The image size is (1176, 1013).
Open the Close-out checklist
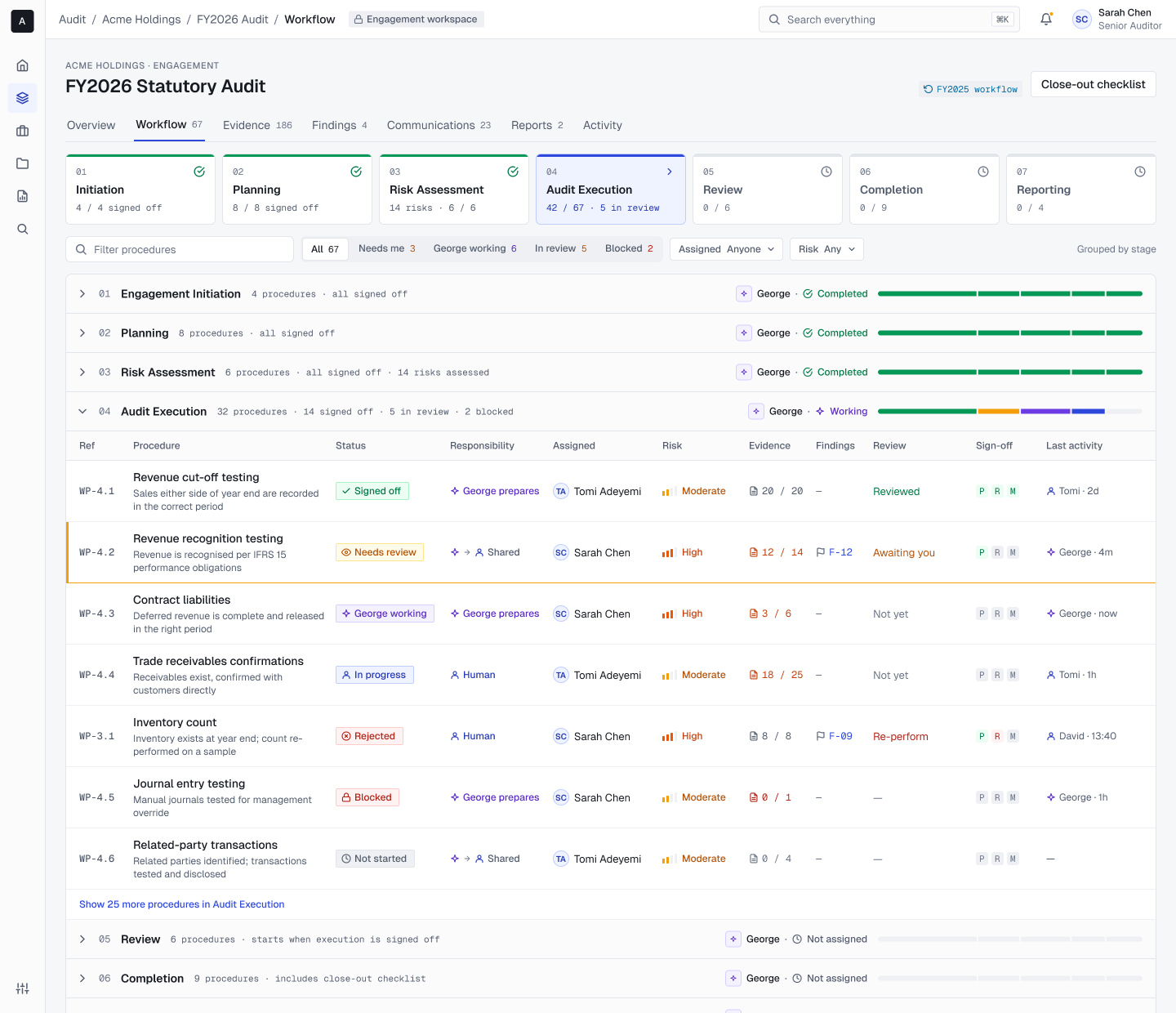(1093, 84)
